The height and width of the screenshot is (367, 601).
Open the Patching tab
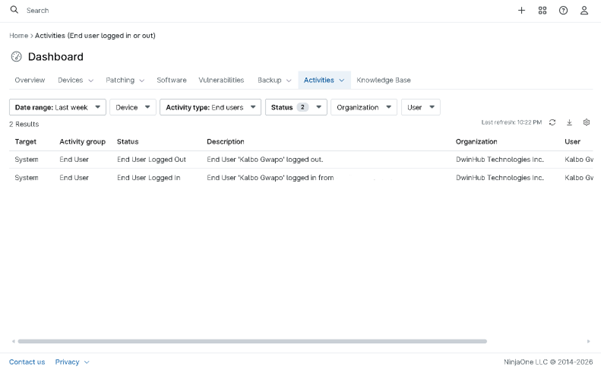tap(120, 80)
